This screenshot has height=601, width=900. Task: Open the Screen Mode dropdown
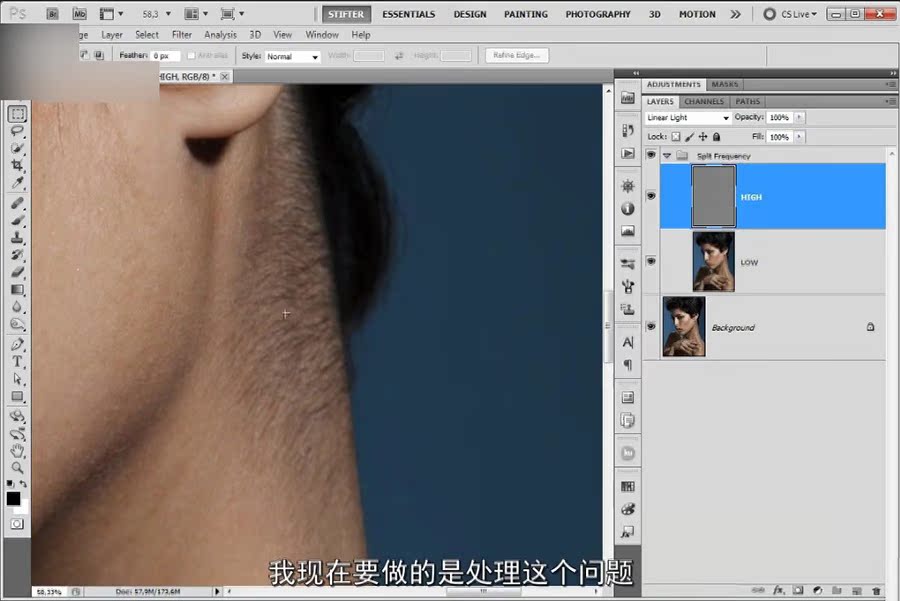pyautogui.click(x=232, y=14)
